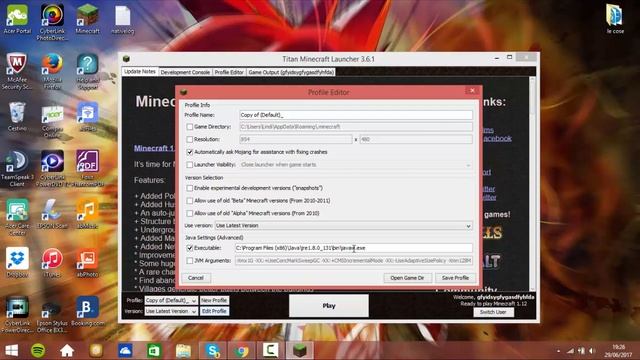Click the Cancel button
The height and width of the screenshot is (360, 640).
pyautogui.click(x=196, y=278)
